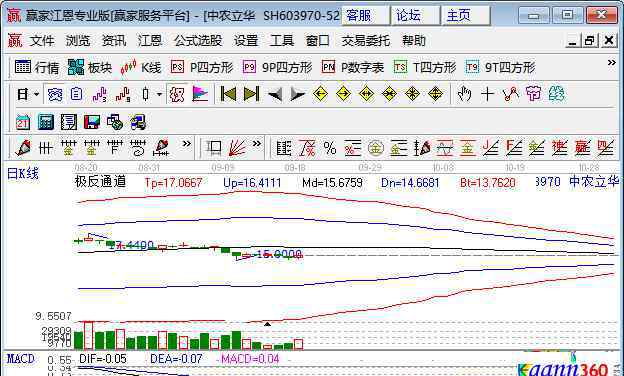Image resolution: width=624 pixels, height=376 pixels.
Task: Click the purple stair-step 3 icon
Action: tap(100, 94)
